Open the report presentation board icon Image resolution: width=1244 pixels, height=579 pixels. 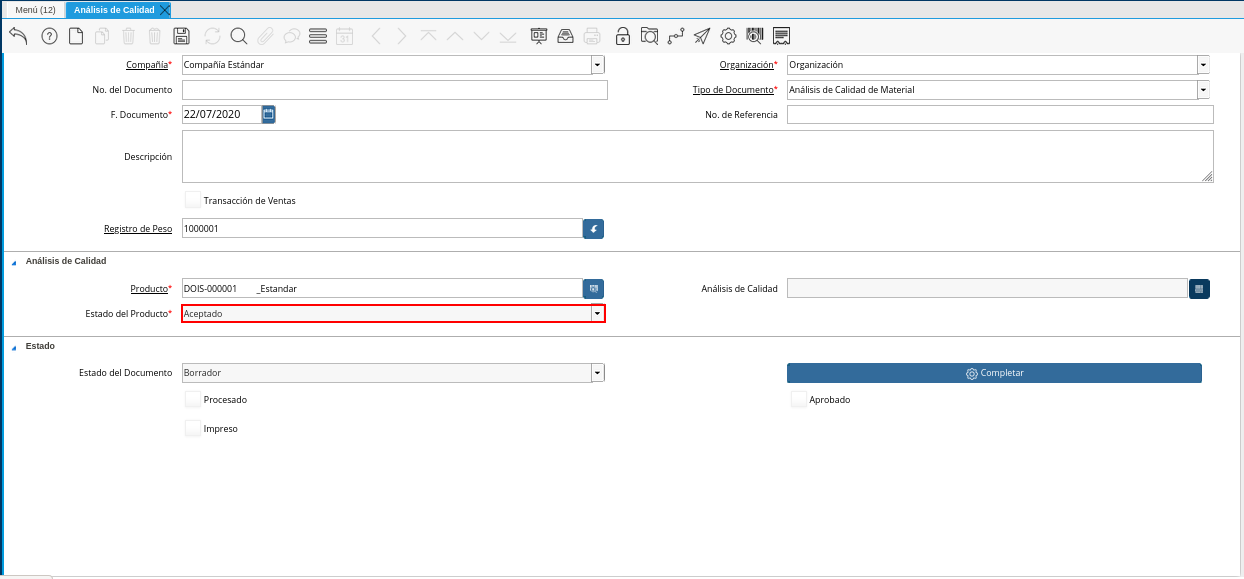point(539,36)
